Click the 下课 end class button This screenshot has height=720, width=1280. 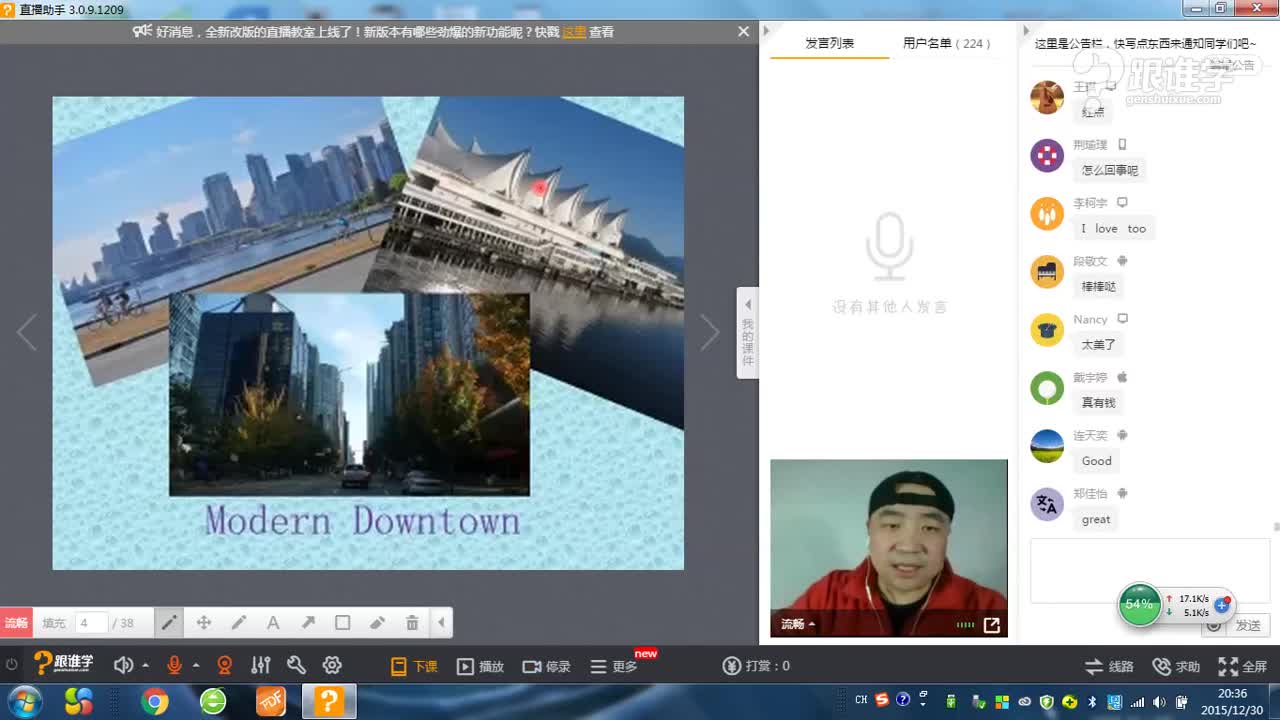(414, 666)
